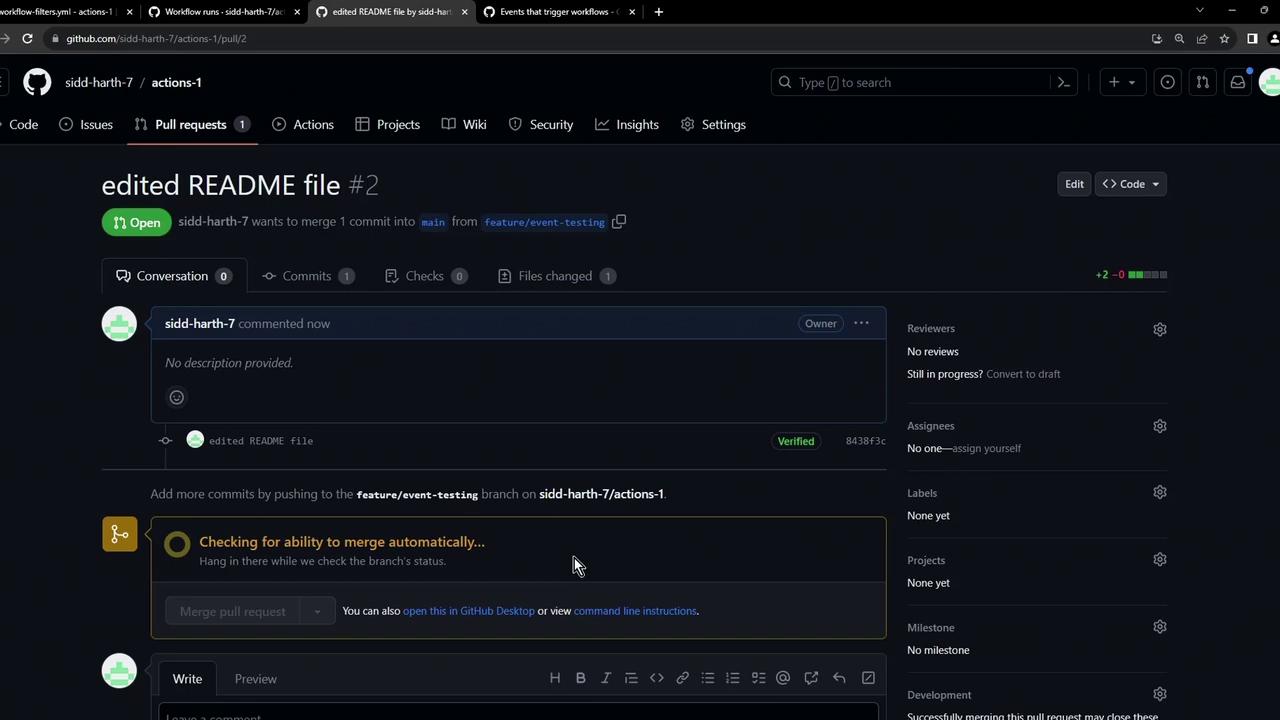Image resolution: width=1280 pixels, height=720 pixels.
Task: Expand merge method dropdown arrow
Action: [317, 611]
